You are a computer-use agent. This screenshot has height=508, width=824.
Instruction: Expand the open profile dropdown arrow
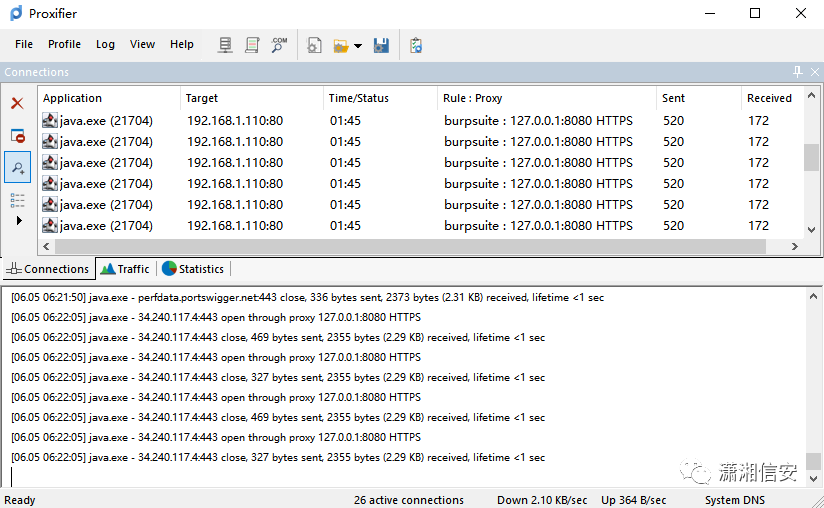(358, 46)
